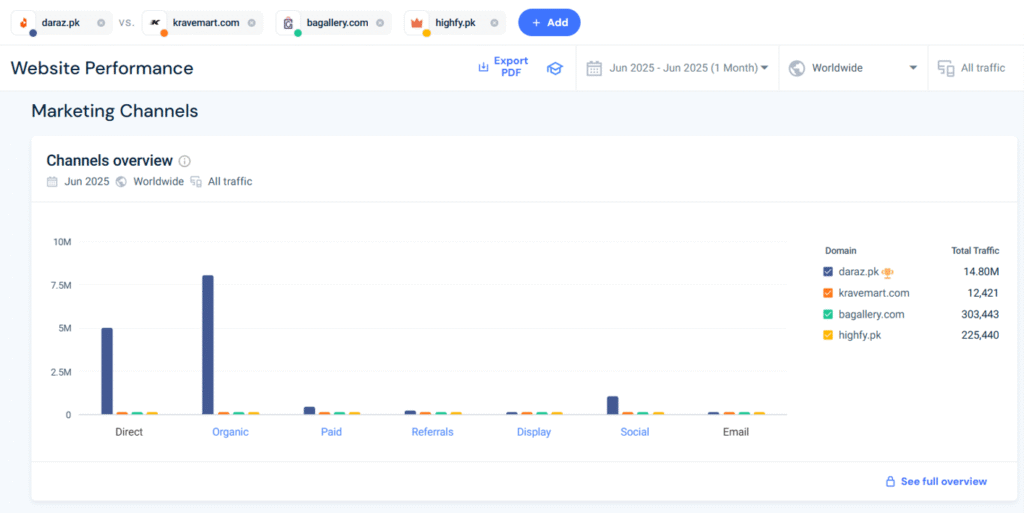The width and height of the screenshot is (1024, 513).
Task: Click the daraz.pk trophy icon
Action: (x=887, y=272)
